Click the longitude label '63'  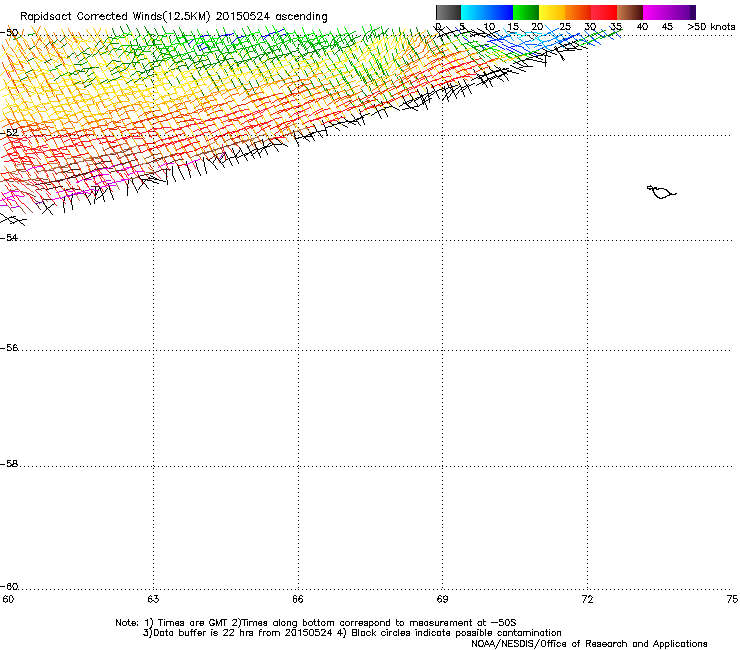[x=153, y=599]
